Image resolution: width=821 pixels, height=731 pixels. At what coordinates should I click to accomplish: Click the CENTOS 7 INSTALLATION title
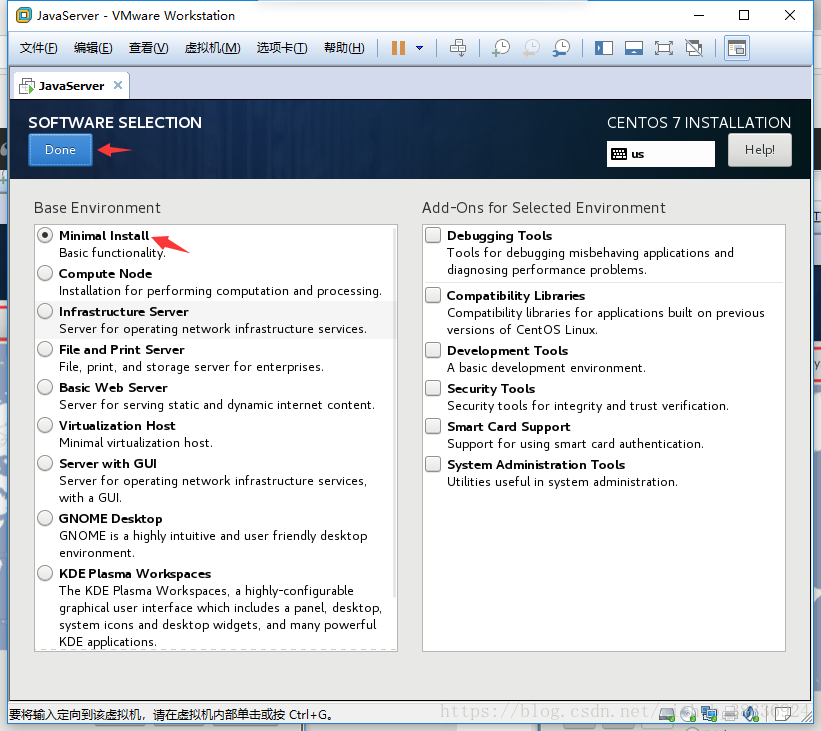pos(698,123)
